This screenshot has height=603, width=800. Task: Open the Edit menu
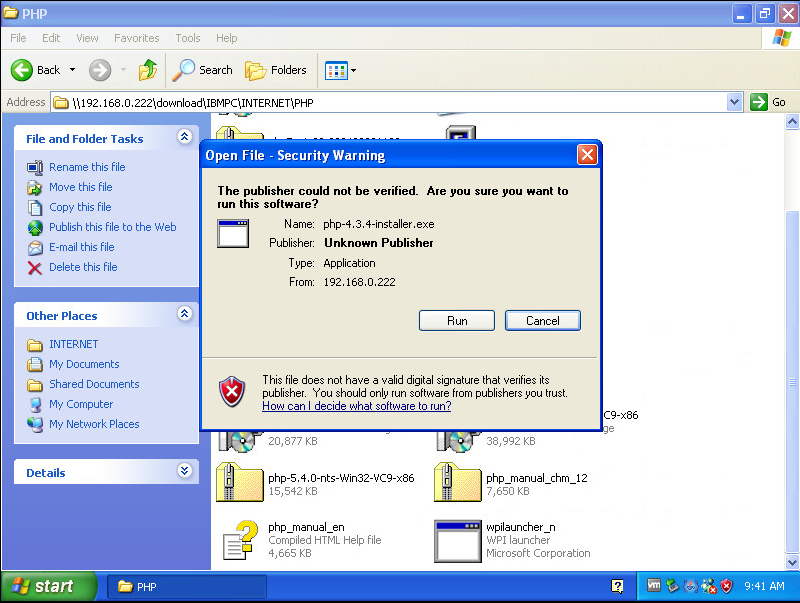[x=51, y=38]
